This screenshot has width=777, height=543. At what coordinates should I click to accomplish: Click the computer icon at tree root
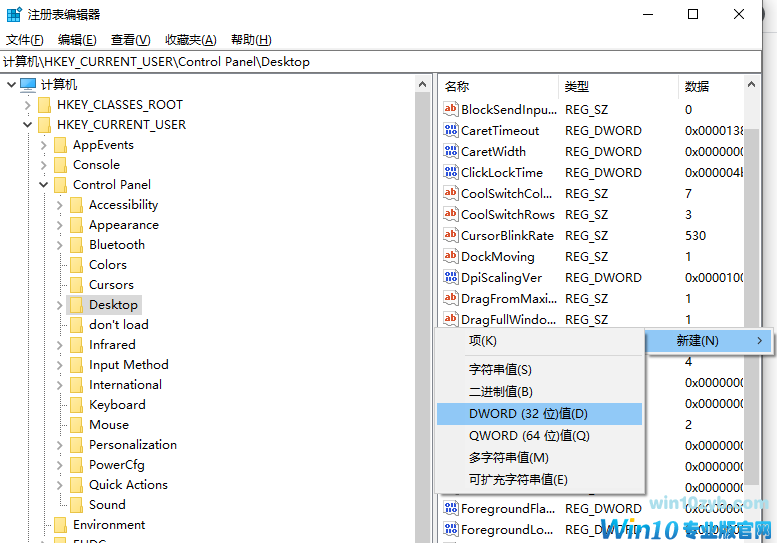point(28,85)
